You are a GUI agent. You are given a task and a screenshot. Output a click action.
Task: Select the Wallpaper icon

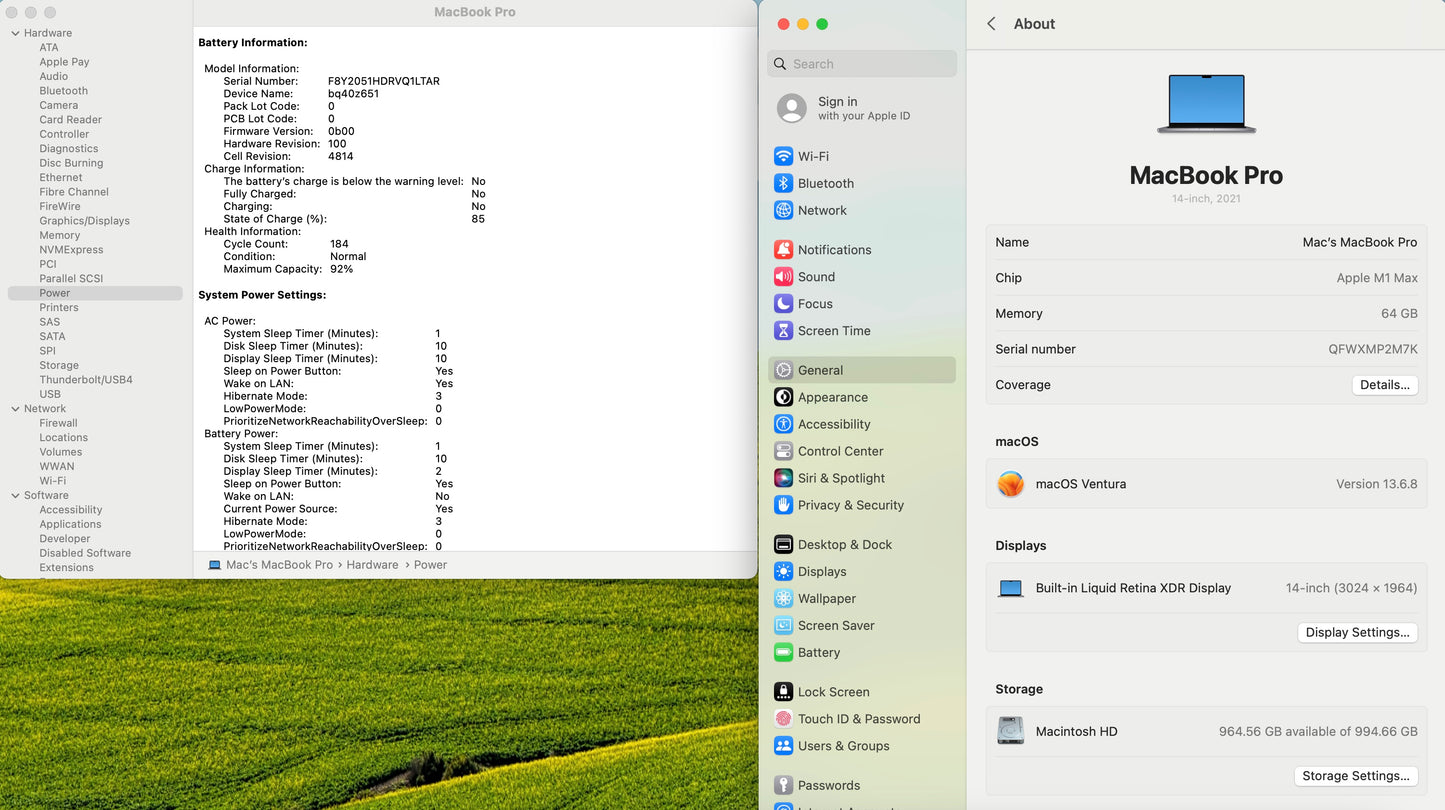pos(784,599)
